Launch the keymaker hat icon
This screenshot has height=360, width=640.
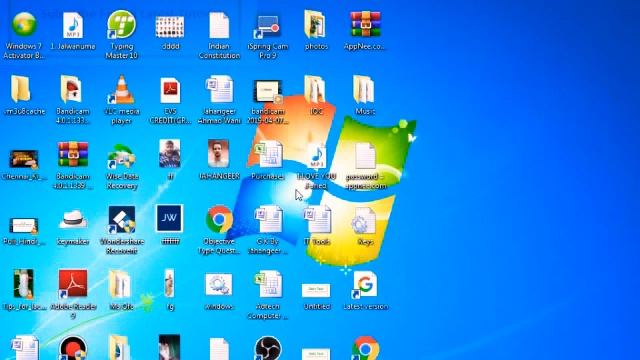pos(73,220)
